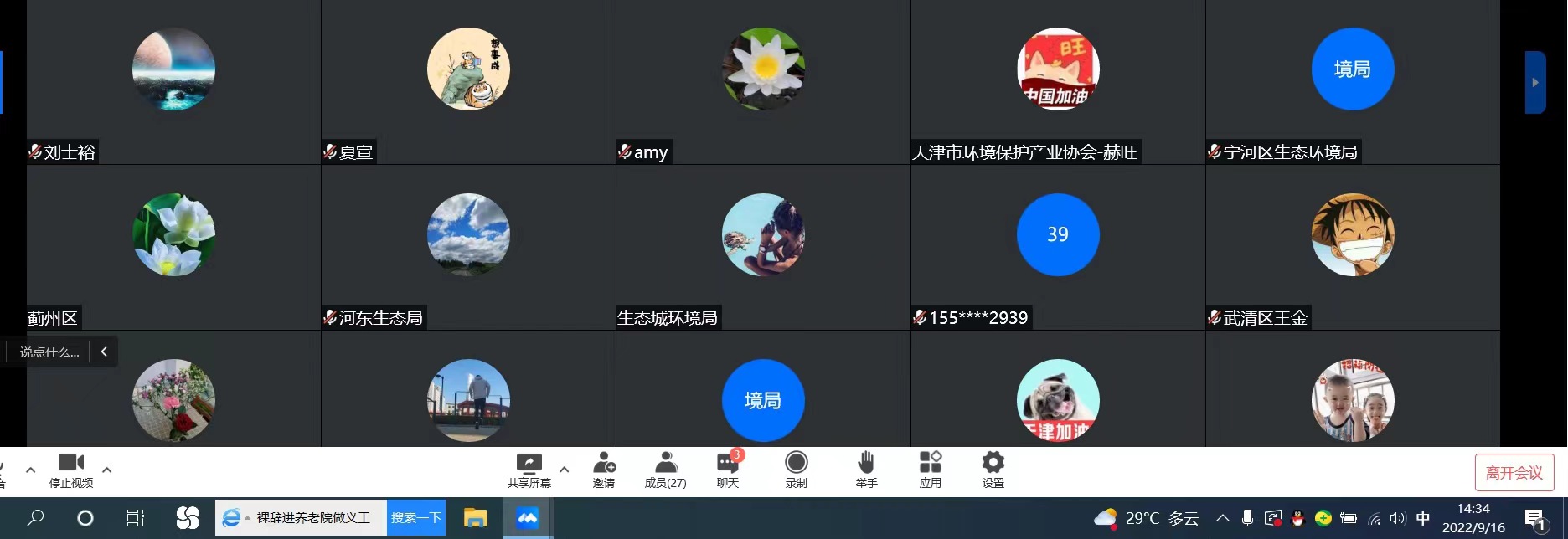Collapse chat bar with the left chevron
1568x539 pixels.
coord(104,352)
